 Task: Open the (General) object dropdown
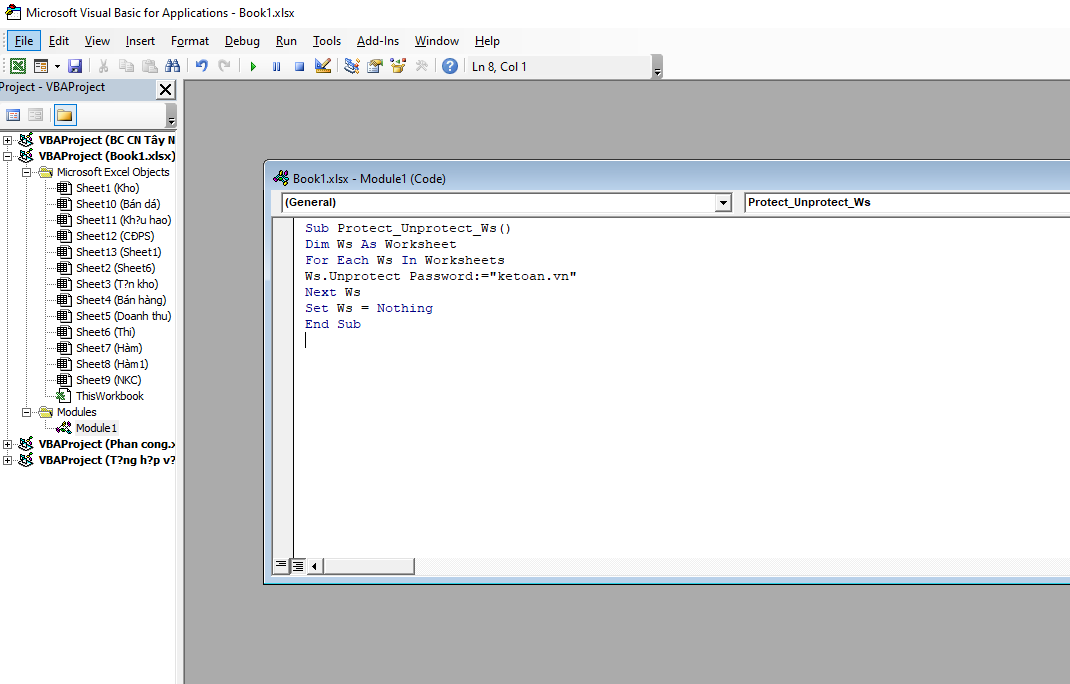[723, 203]
